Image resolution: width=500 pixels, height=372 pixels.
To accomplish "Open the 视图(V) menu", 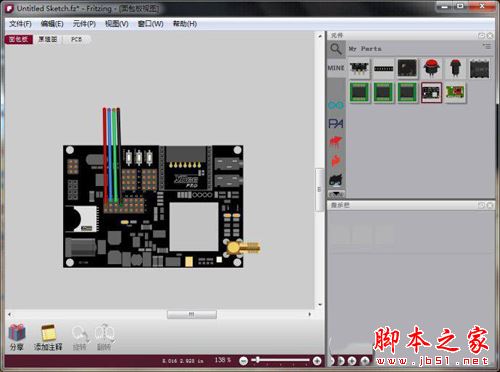I will pos(117,24).
